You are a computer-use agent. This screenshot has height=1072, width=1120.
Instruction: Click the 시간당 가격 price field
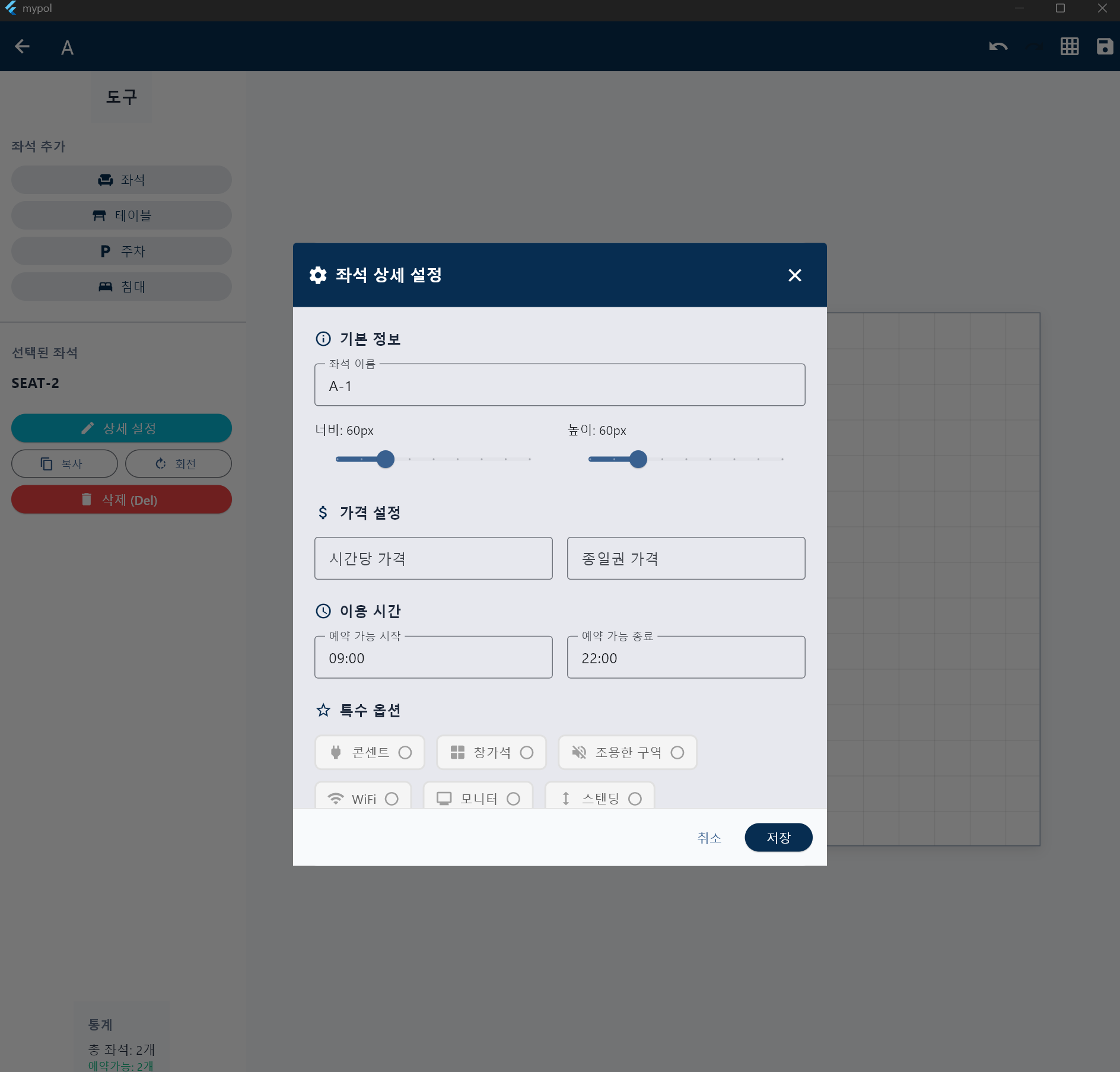(433, 558)
